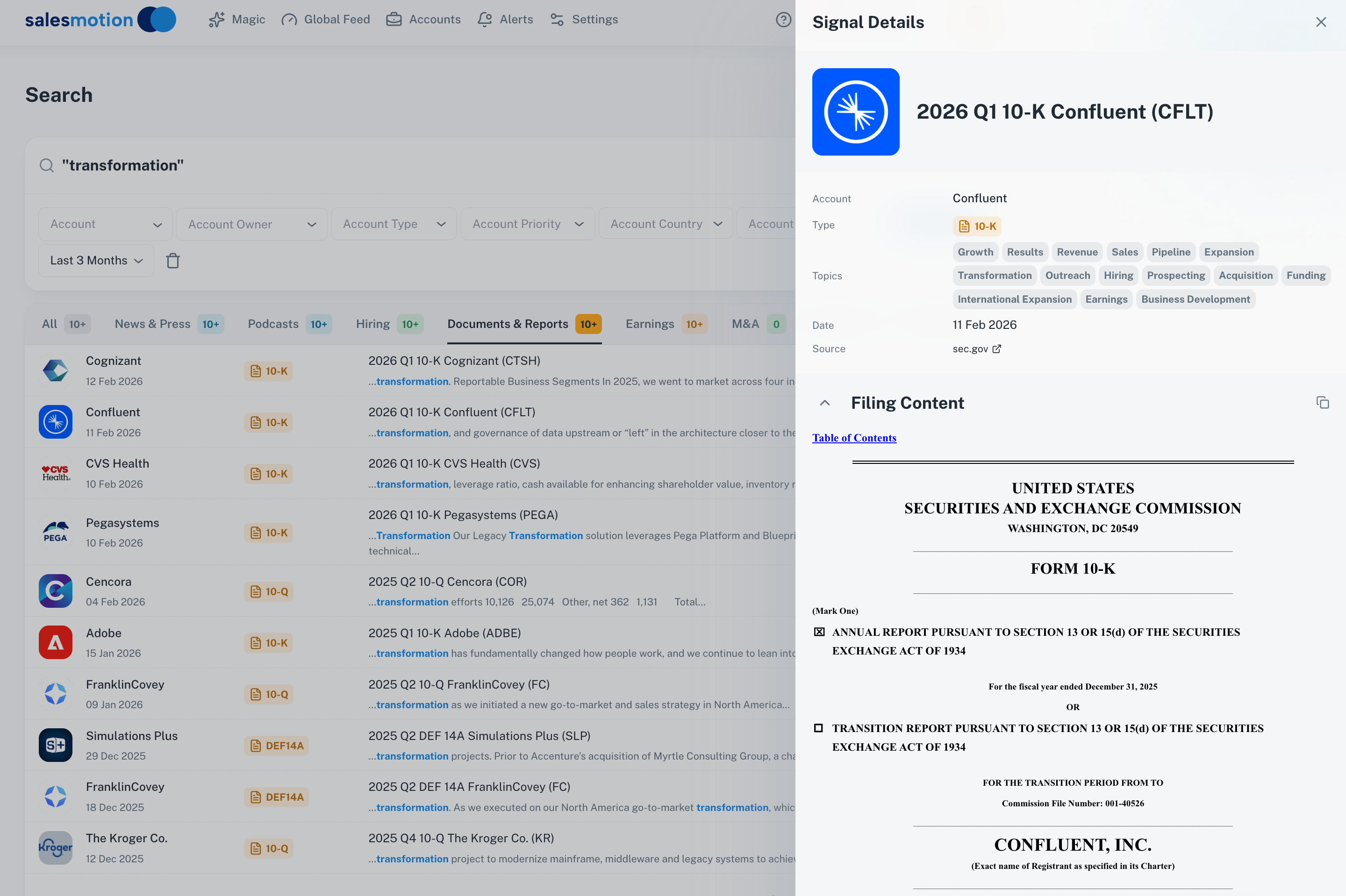Copy filing content using copy icon
Viewport: 1346px width, 896px height.
coord(1322,403)
